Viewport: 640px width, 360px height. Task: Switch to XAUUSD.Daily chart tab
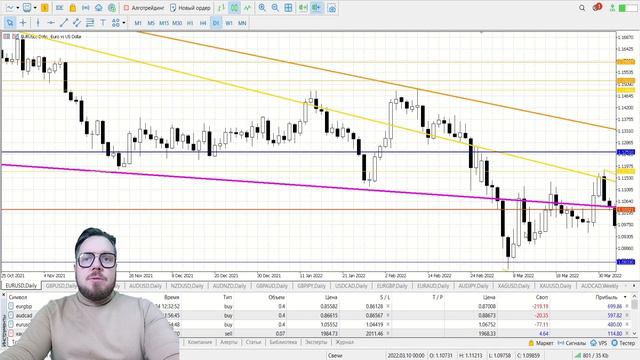coord(556,286)
